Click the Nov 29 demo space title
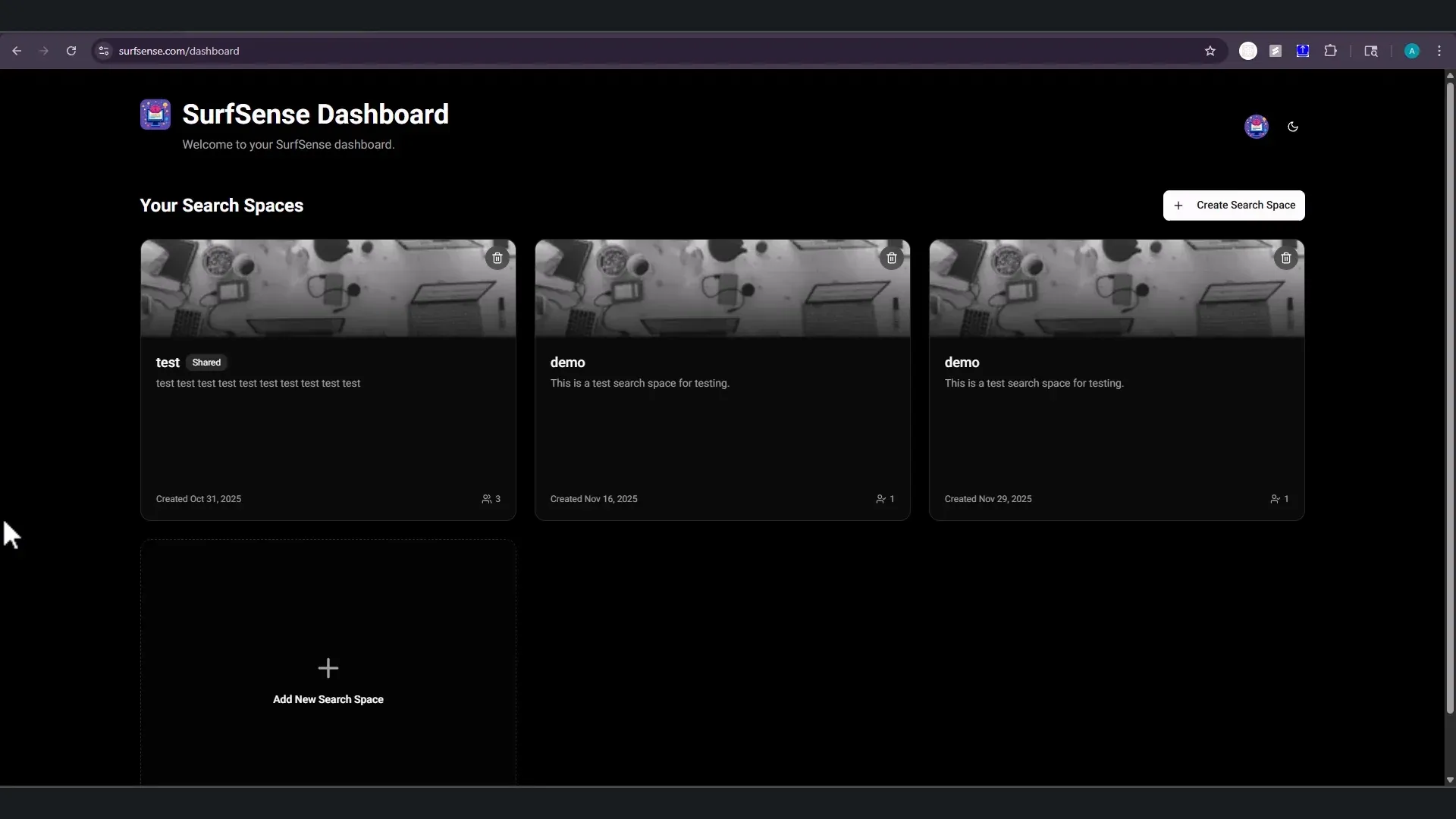 point(962,362)
